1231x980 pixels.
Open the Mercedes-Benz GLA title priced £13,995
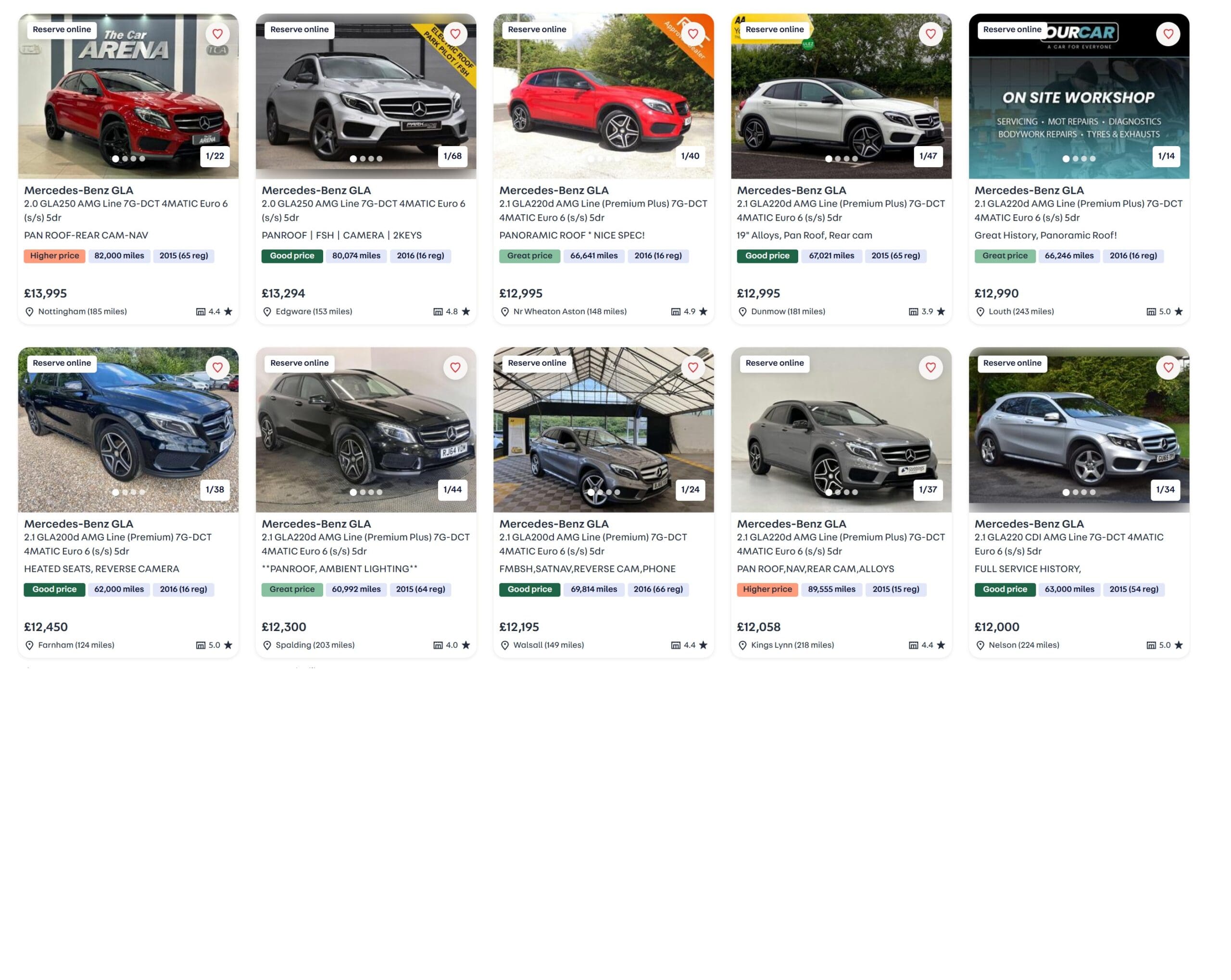tap(78, 190)
